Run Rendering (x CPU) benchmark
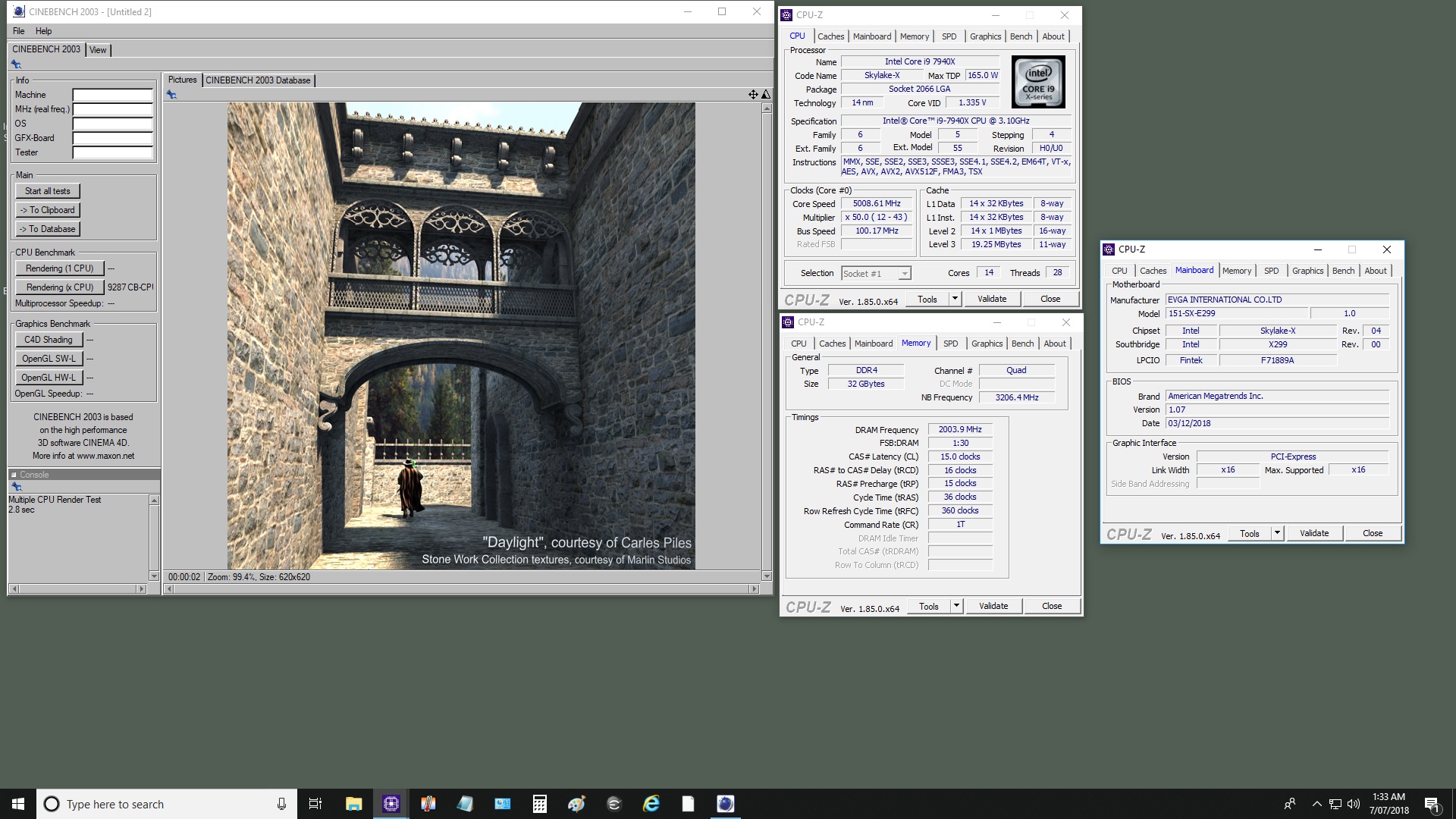 point(59,287)
